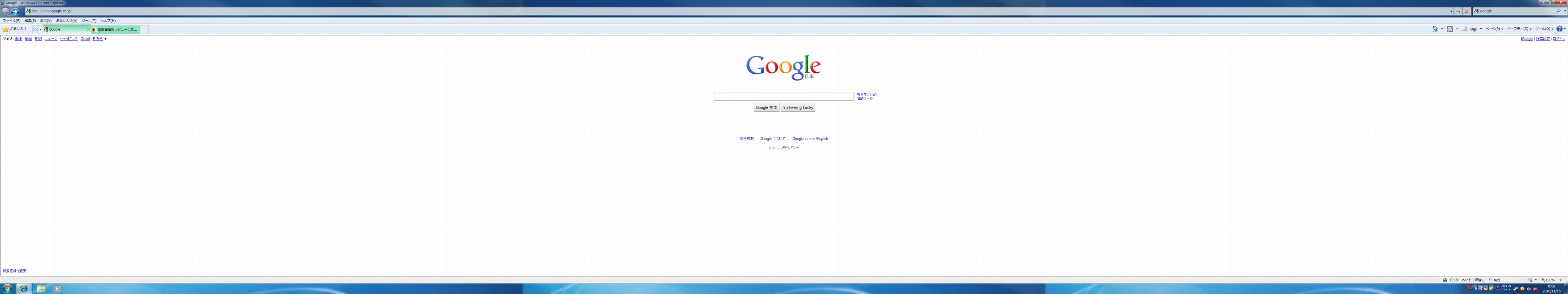Click the Print icon in command bar

[x=1473, y=29]
